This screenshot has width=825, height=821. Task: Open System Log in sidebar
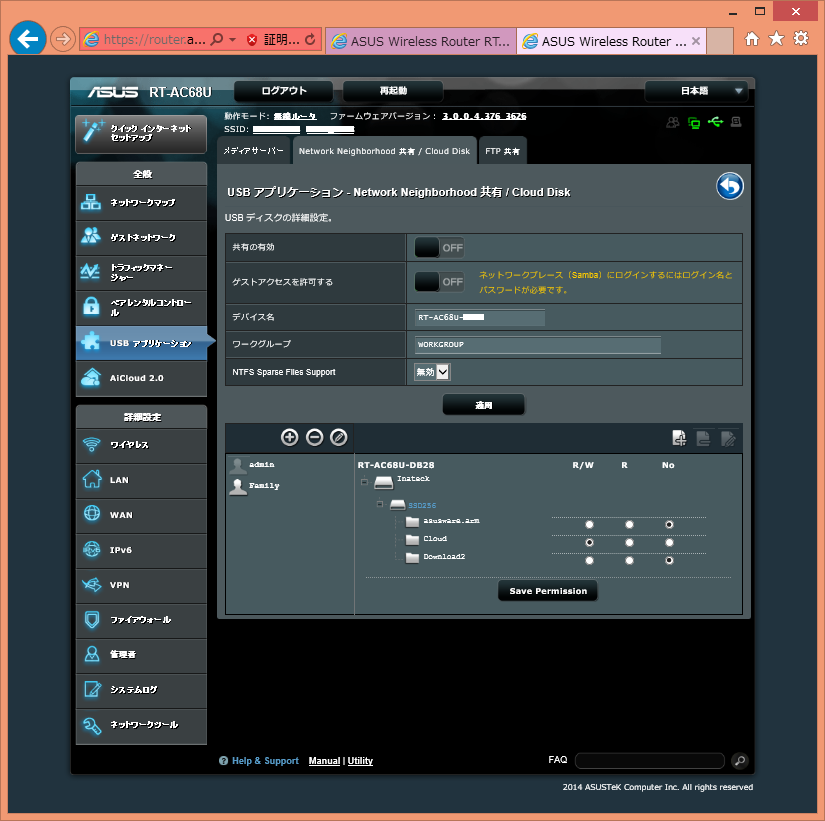(141, 690)
